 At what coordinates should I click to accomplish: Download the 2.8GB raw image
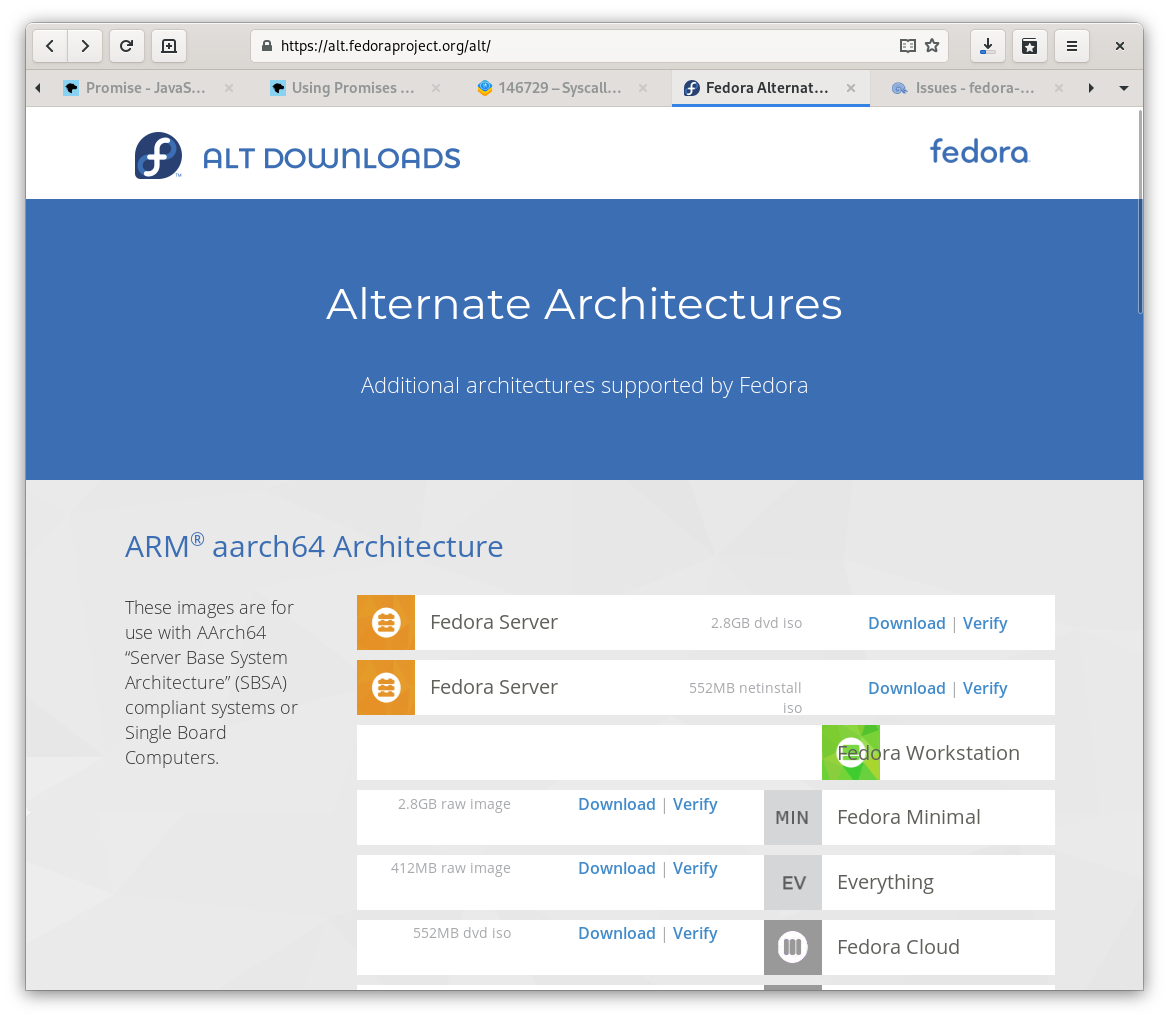pyautogui.click(x=617, y=804)
